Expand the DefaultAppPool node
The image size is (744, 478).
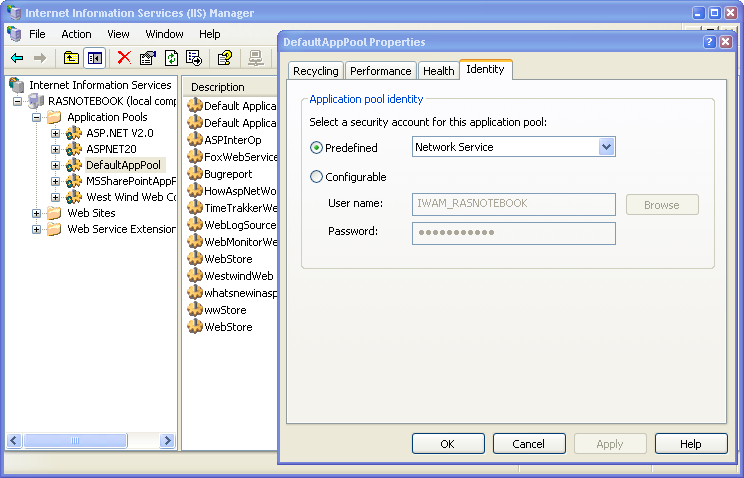(56, 166)
